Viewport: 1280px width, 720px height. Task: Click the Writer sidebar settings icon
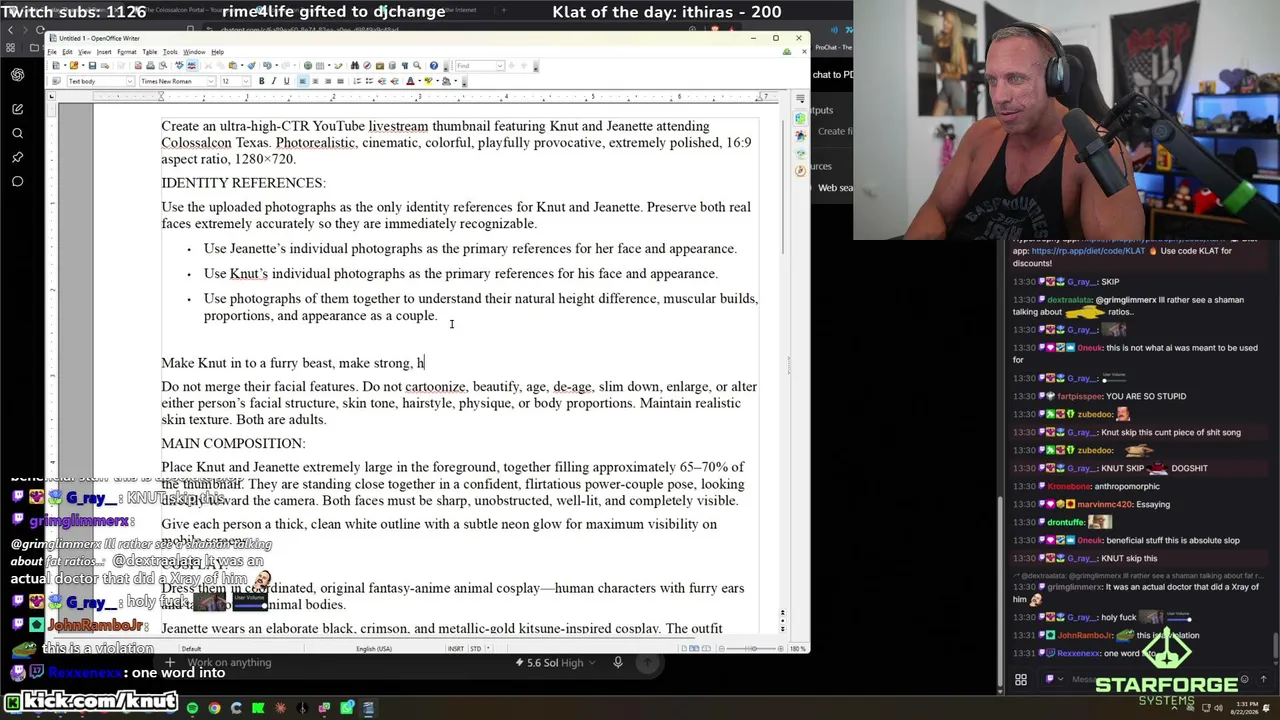[800, 98]
